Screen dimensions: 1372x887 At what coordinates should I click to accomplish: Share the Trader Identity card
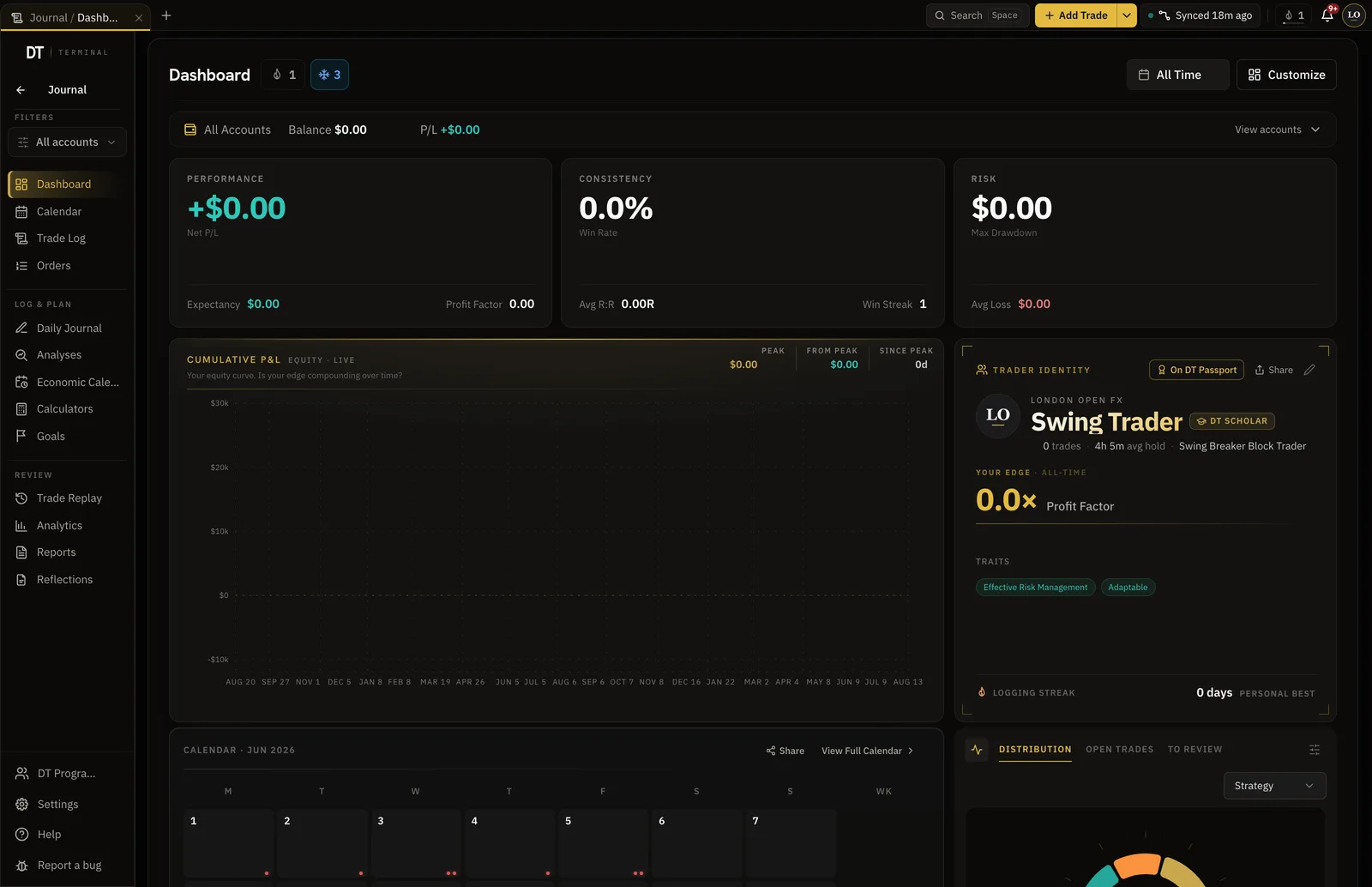pyautogui.click(x=1274, y=370)
